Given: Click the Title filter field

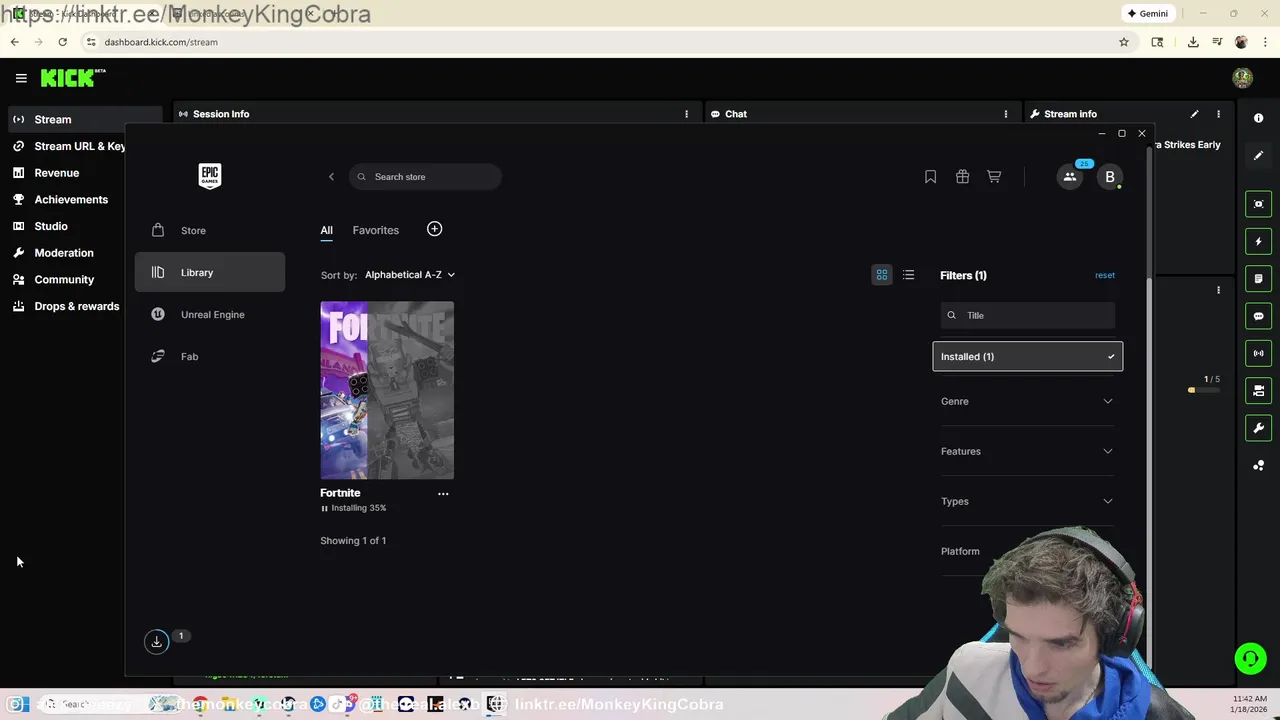Looking at the screenshot, I should click(x=1028, y=315).
